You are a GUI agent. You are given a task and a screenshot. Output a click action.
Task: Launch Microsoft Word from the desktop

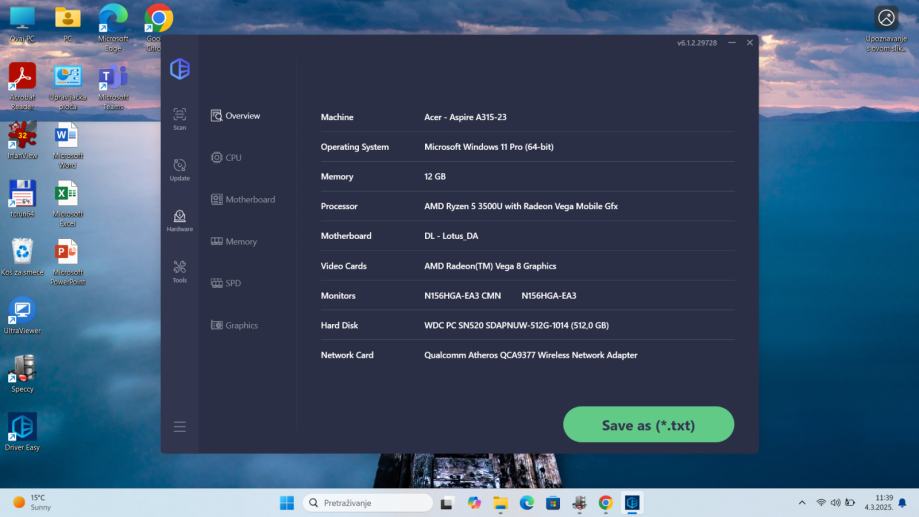click(68, 145)
